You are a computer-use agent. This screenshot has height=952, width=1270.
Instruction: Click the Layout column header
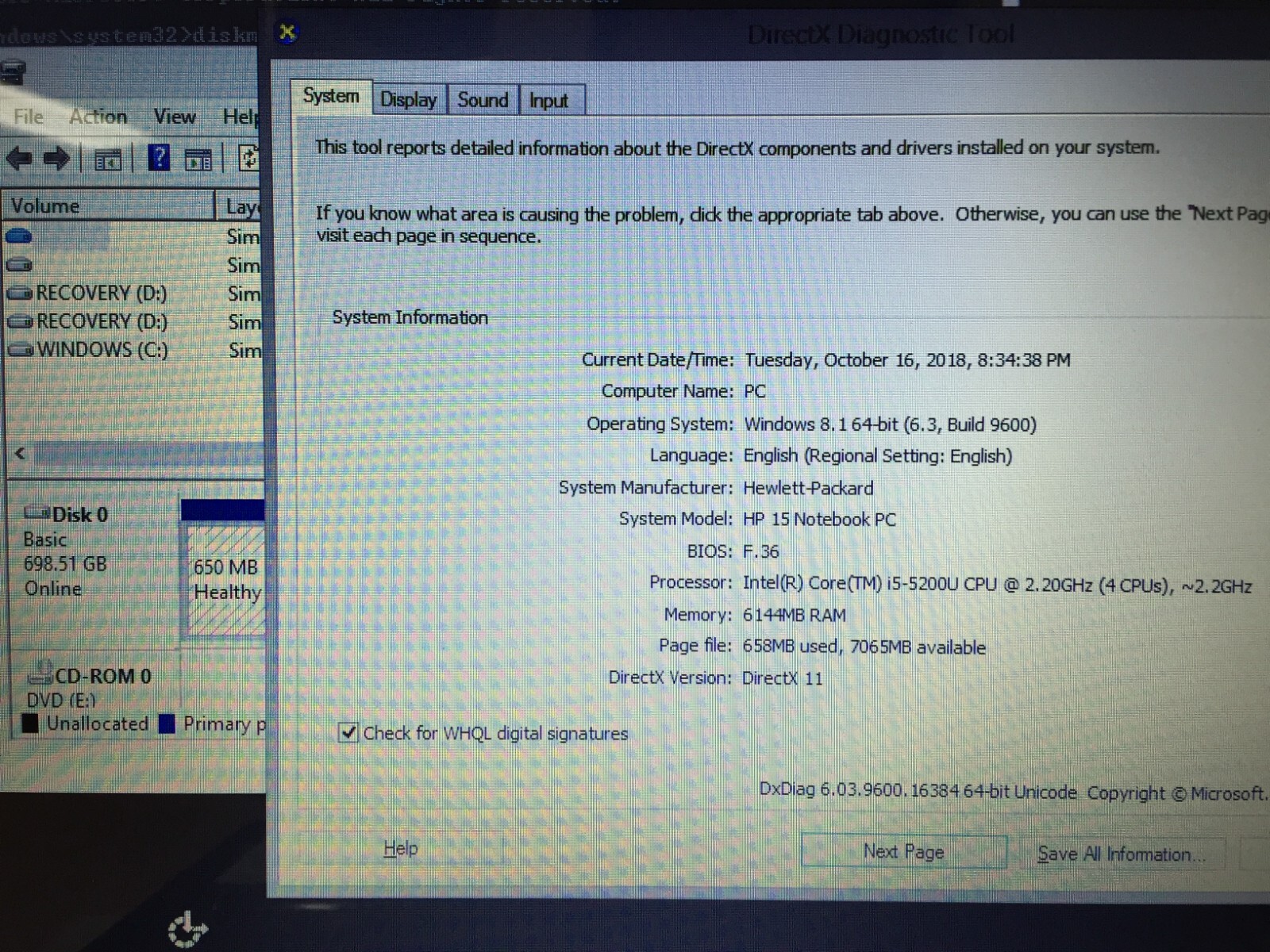click(x=241, y=207)
